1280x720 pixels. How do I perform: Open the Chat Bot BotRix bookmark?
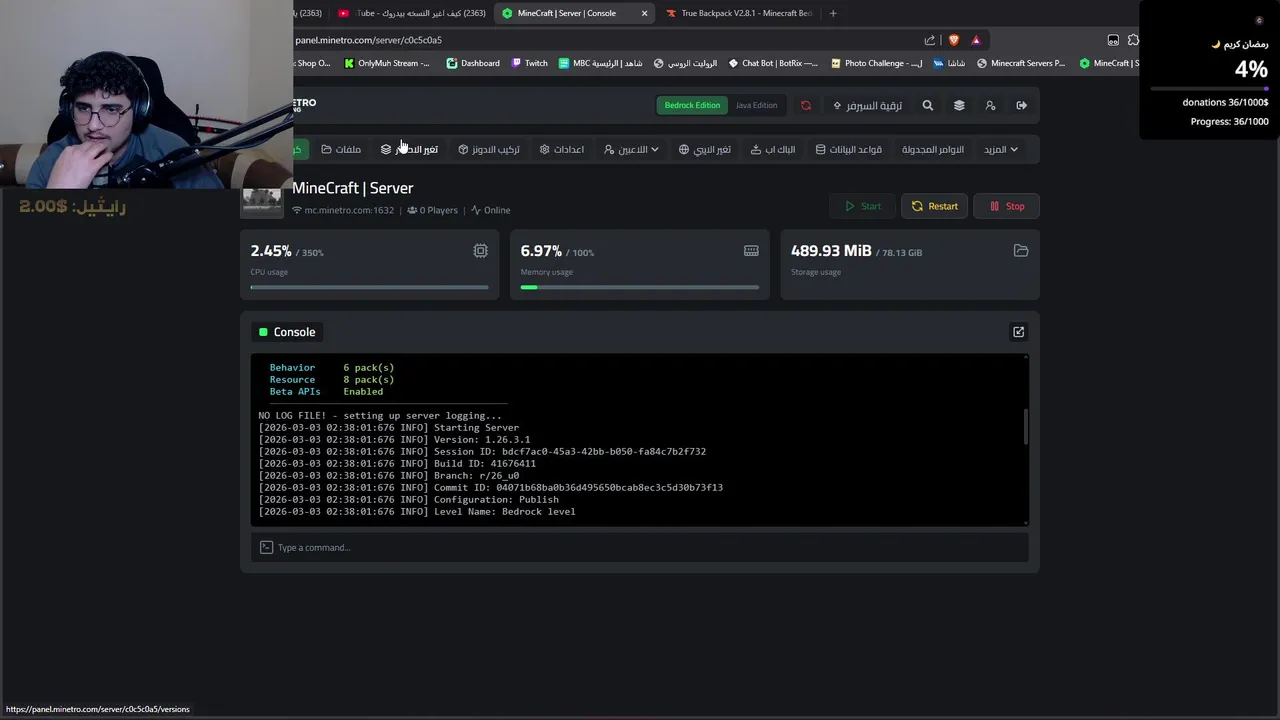pyautogui.click(x=773, y=63)
